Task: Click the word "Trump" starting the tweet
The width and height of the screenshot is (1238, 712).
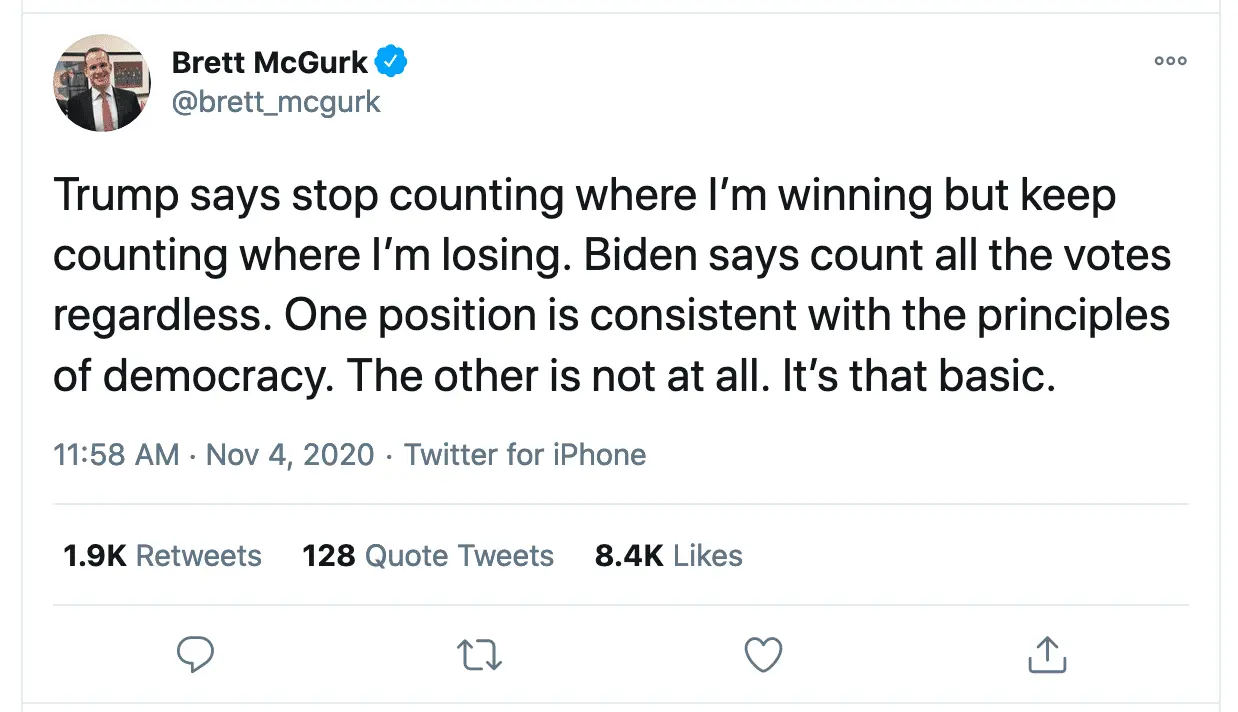Action: [112, 196]
